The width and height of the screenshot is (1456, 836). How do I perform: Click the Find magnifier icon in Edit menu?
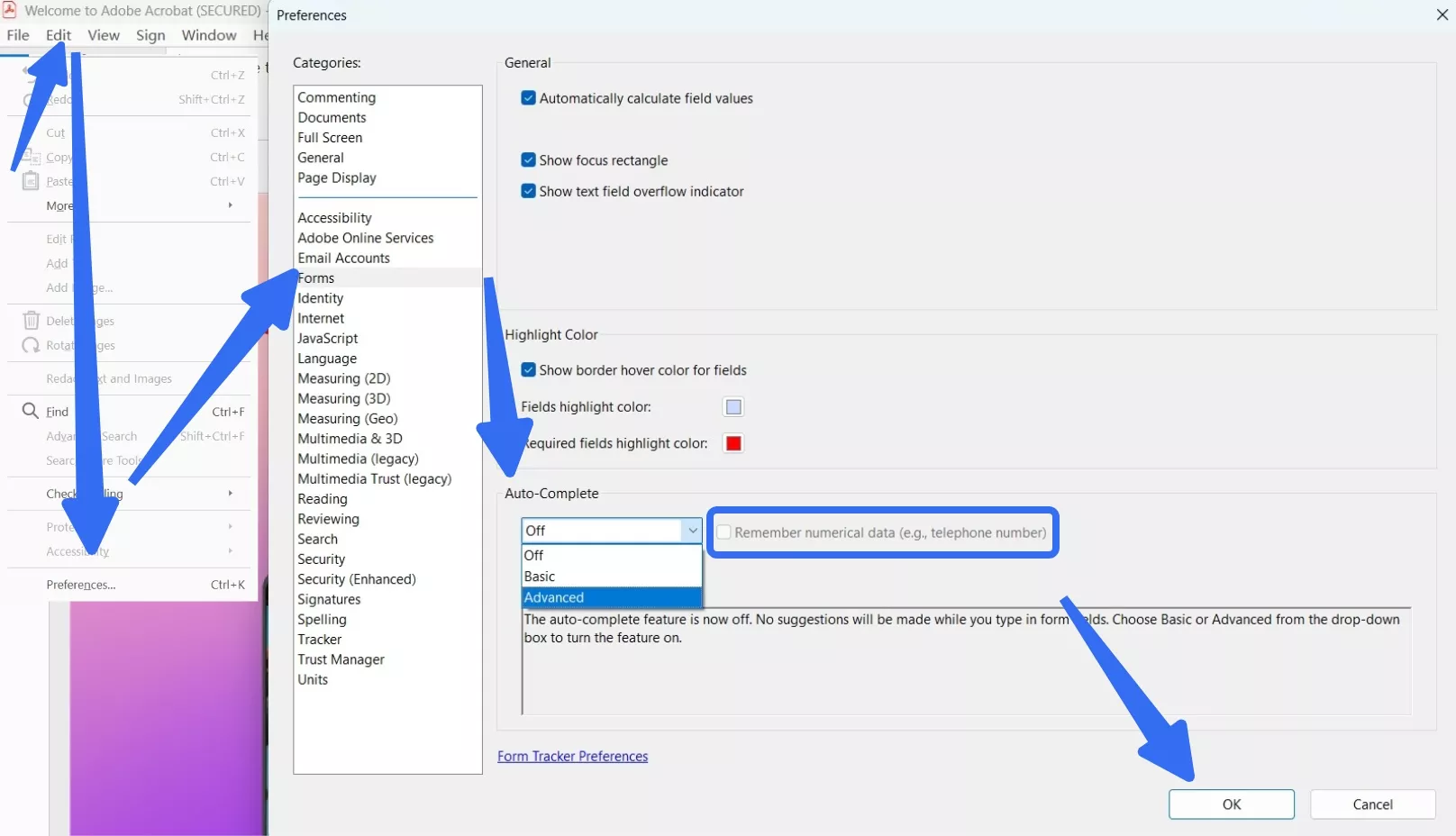31,411
